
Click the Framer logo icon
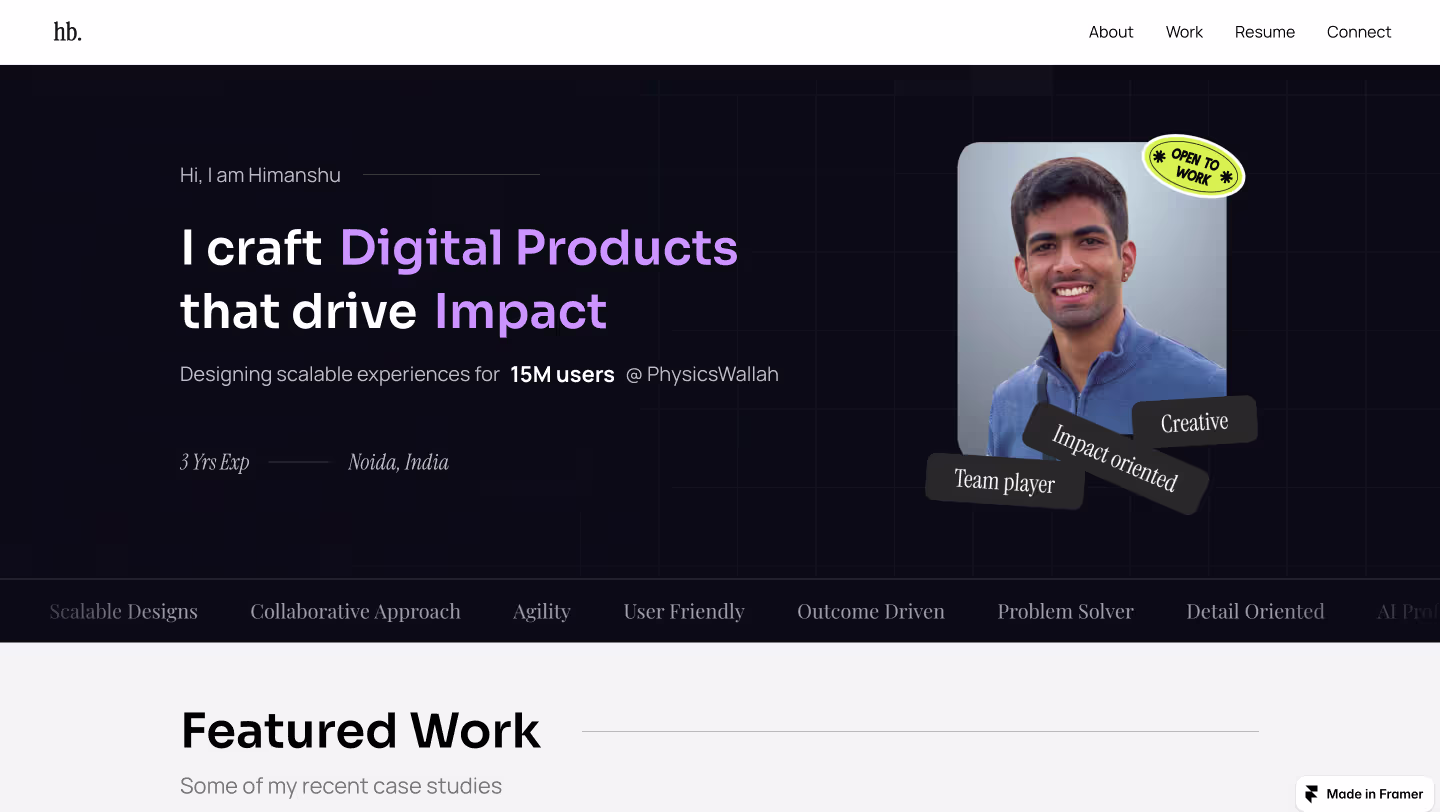[1312, 794]
